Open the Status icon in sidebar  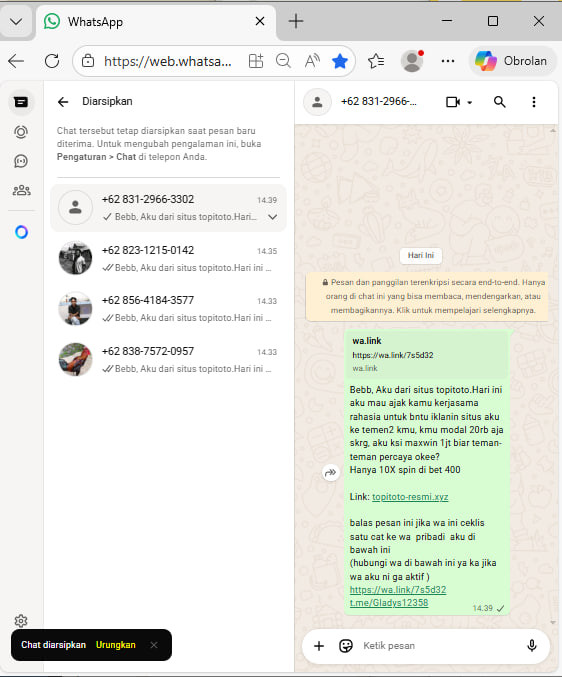(21, 132)
